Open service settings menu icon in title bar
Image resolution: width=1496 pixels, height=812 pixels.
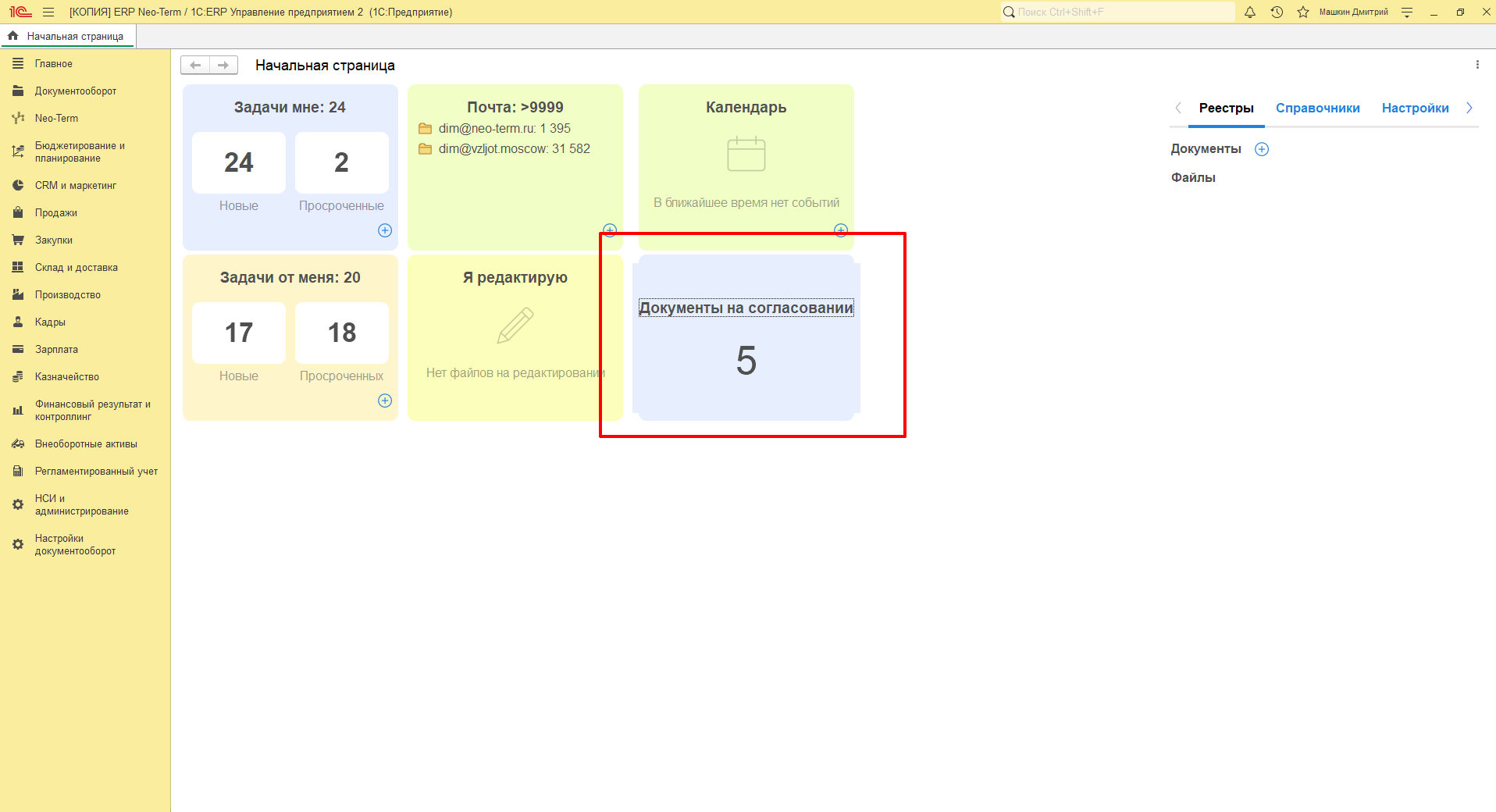pyautogui.click(x=1407, y=12)
